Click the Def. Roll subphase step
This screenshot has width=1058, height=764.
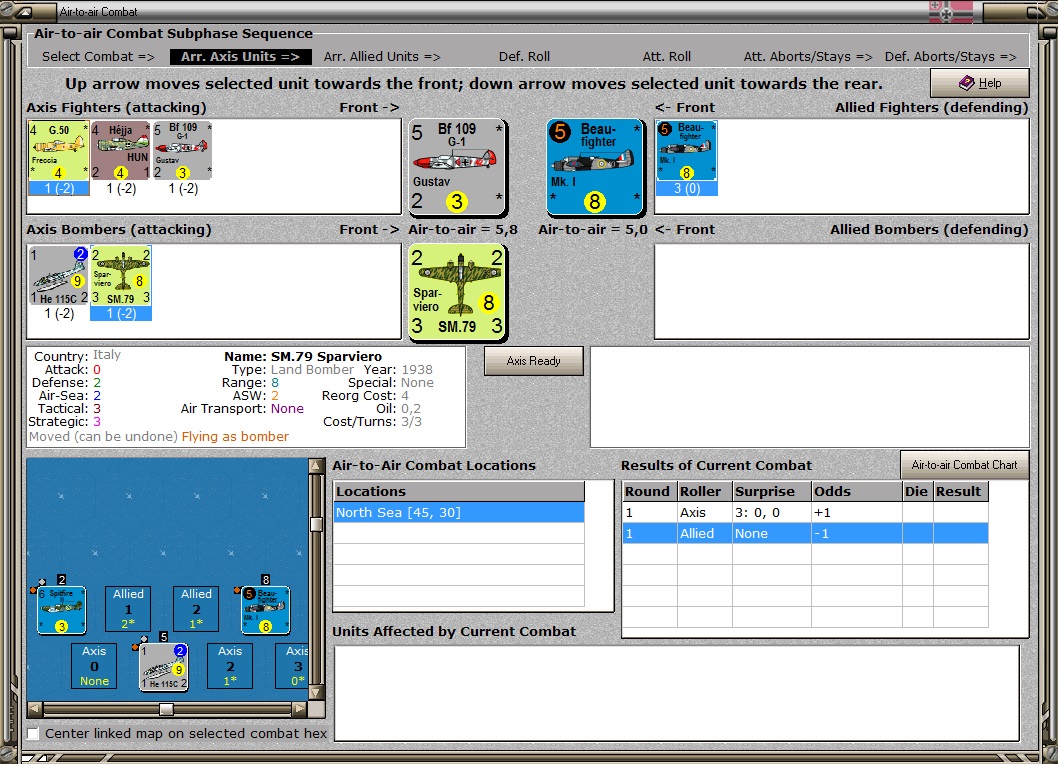(x=524, y=57)
